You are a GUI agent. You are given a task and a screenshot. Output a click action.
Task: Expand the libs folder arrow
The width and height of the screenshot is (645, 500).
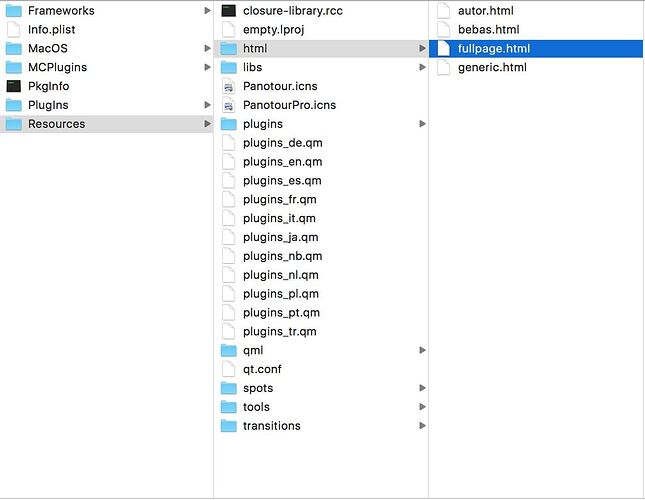(422, 67)
